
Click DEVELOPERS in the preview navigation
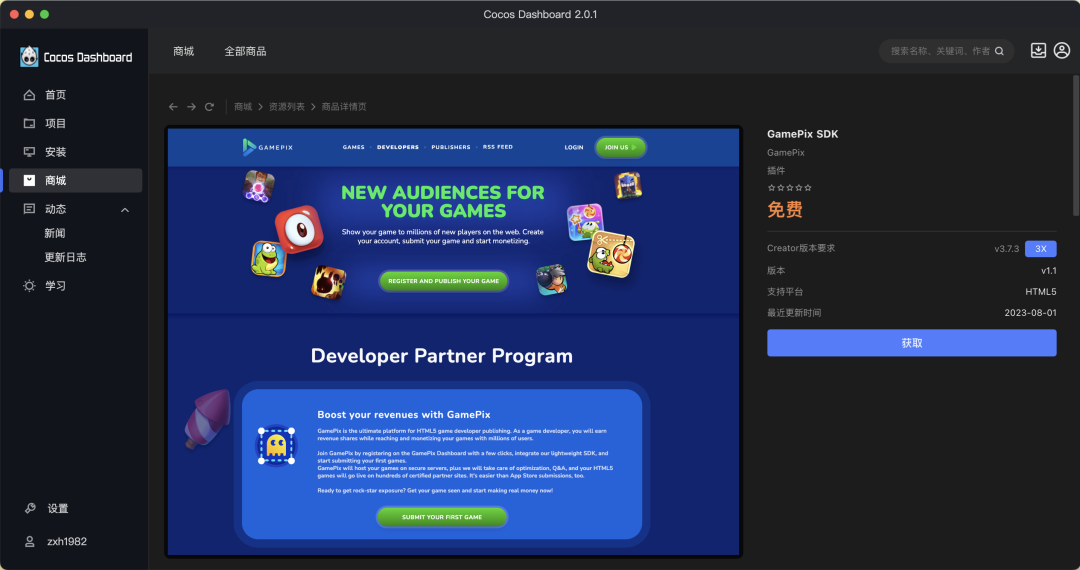tap(397, 147)
